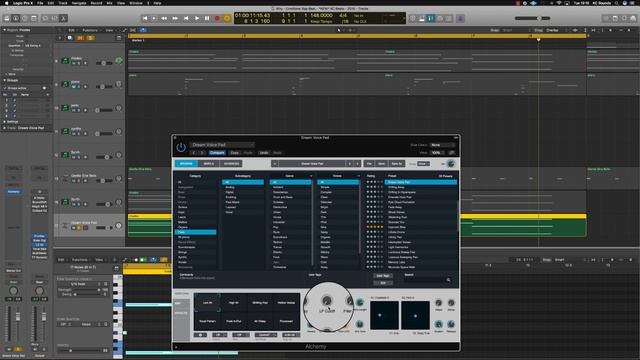This screenshot has width=640, height=360.
Task: Collapse the Region section in the inspector
Action: click(4, 30)
